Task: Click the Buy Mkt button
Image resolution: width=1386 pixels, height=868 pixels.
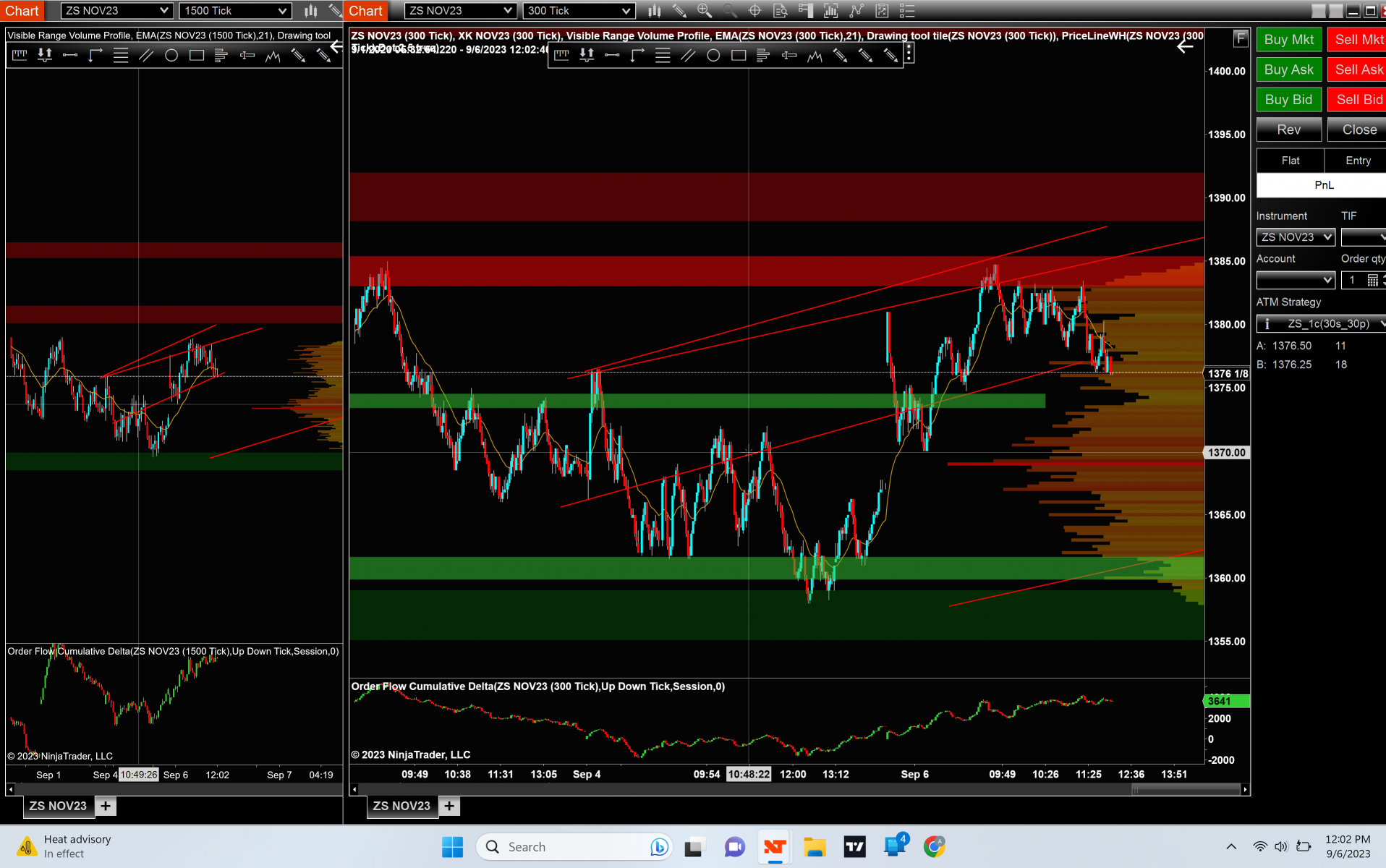Action: coord(1289,40)
